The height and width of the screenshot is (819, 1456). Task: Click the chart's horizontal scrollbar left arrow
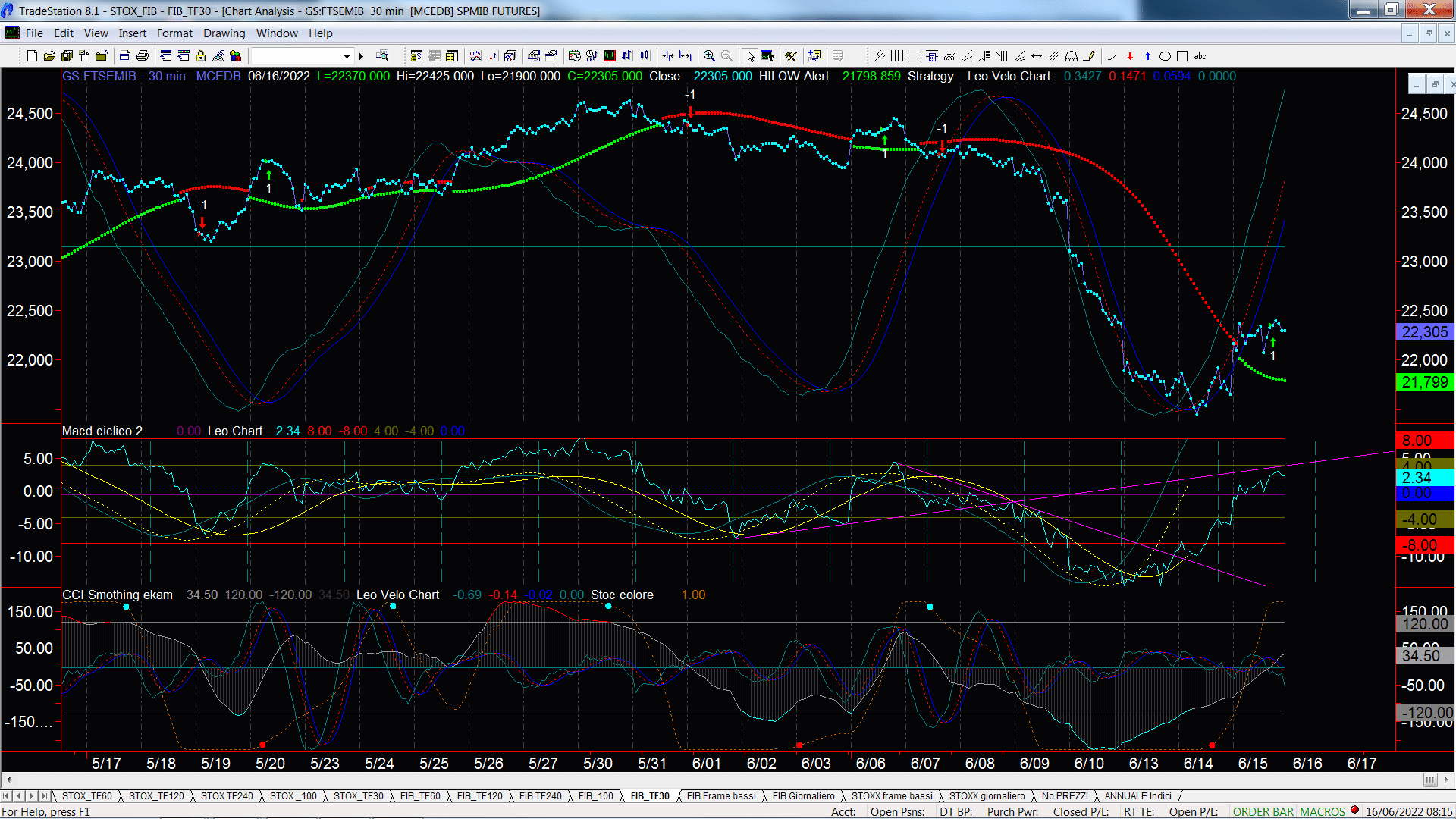pos(8,780)
